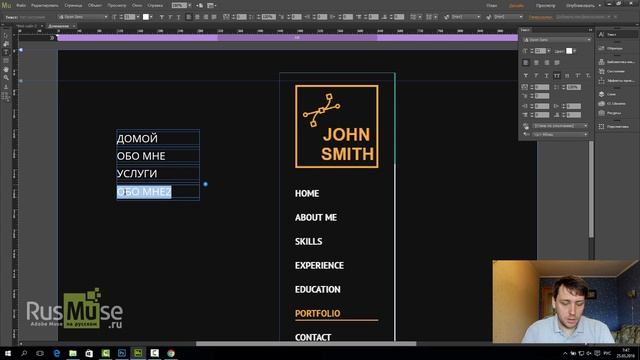The height and width of the screenshot is (360, 640).
Task: Select the Selection tool in left toolbar
Action: pos(6,36)
